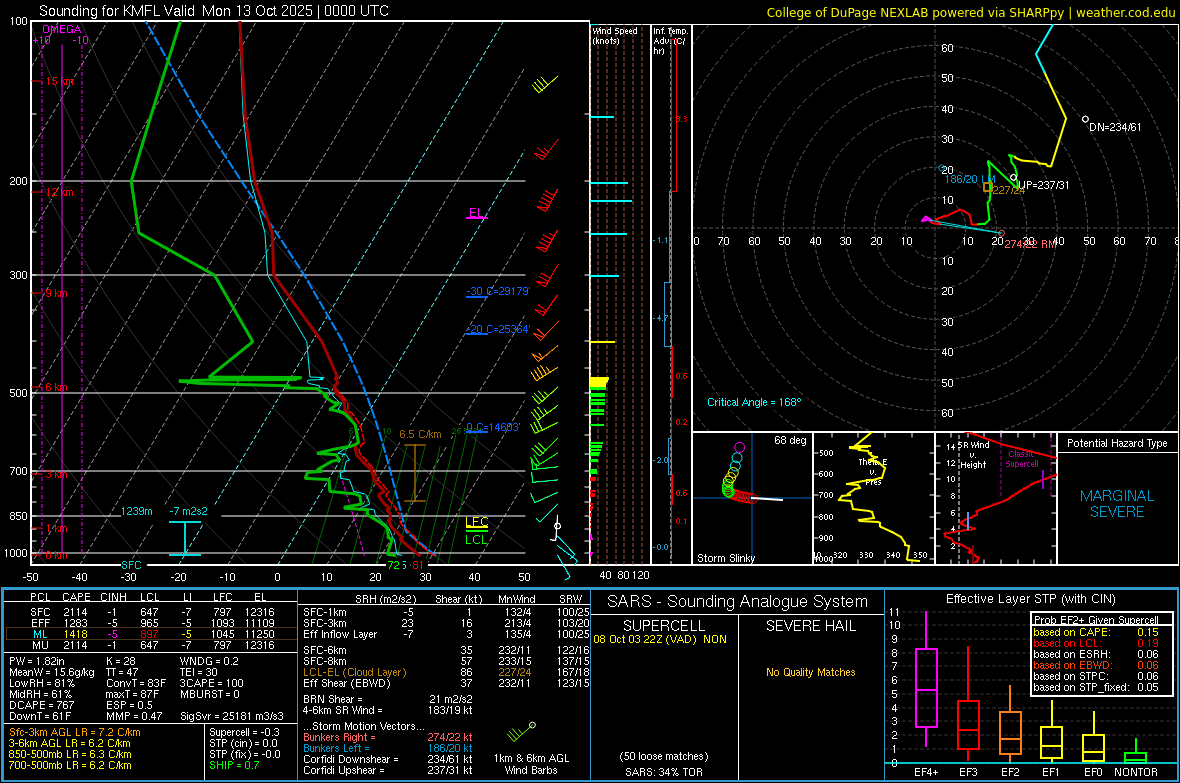1180x783 pixels.
Task: Click the Bunkers Left = 186/20 kt line
Action: (x=388, y=748)
